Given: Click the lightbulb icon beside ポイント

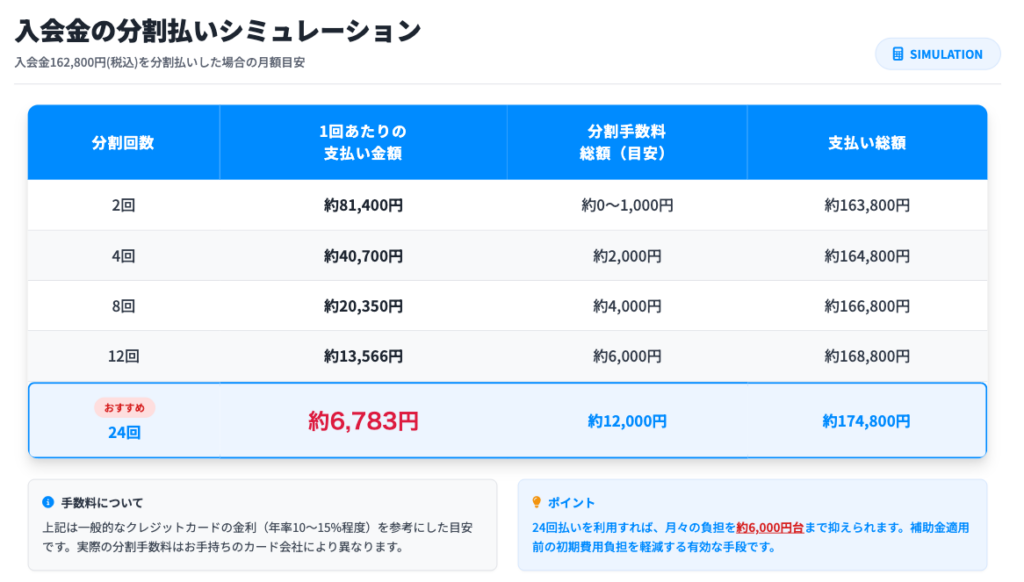Looking at the screenshot, I should 537,502.
